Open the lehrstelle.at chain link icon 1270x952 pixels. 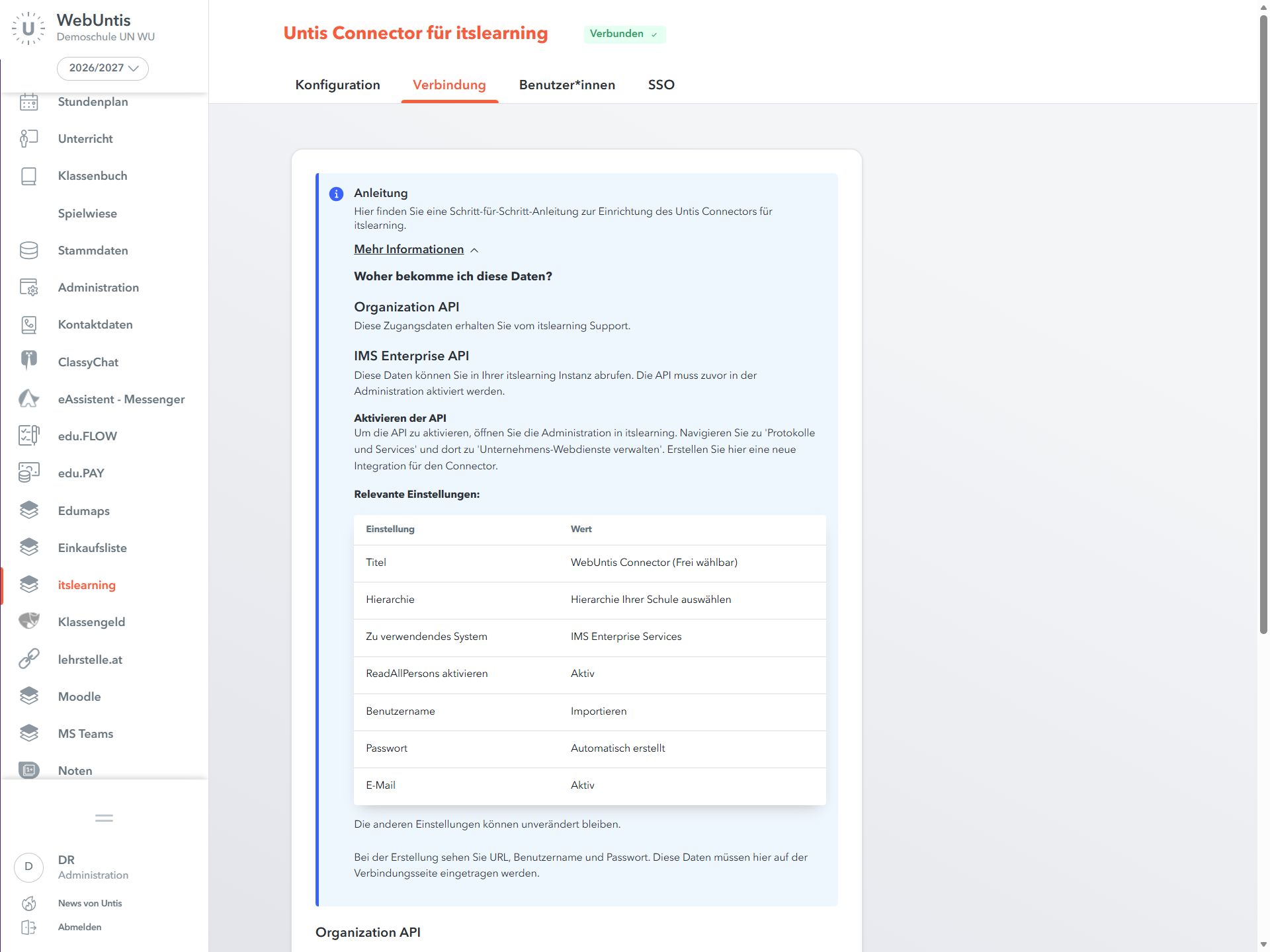point(29,659)
